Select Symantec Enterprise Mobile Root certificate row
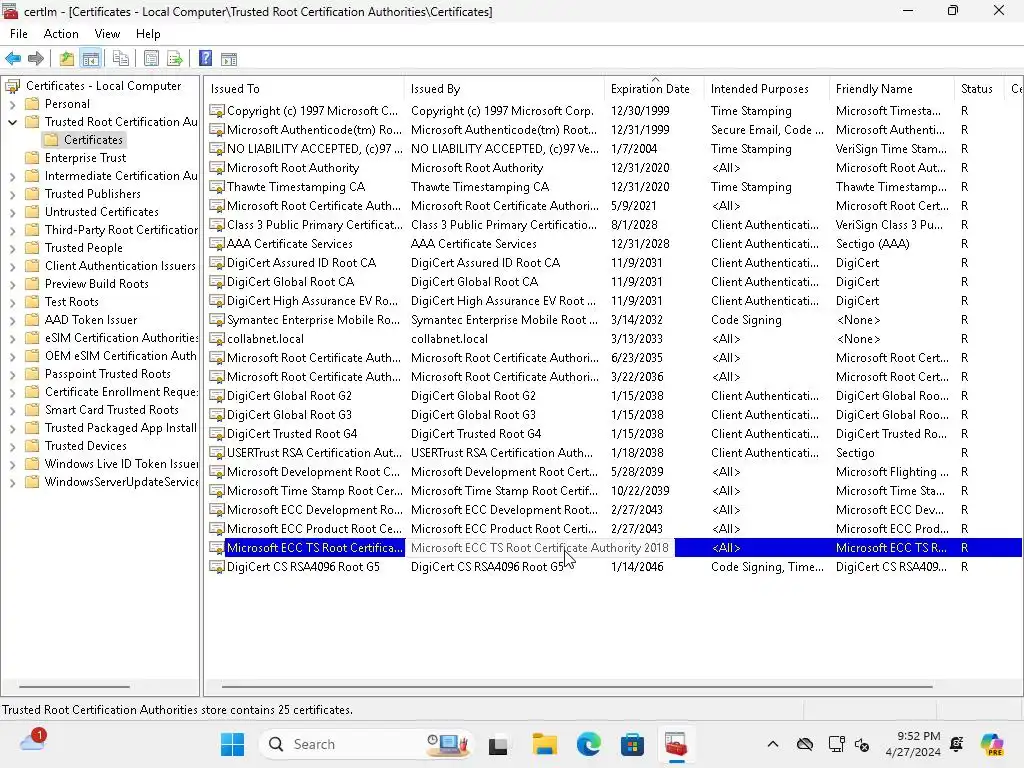This screenshot has height=768, width=1024. pyautogui.click(x=614, y=320)
